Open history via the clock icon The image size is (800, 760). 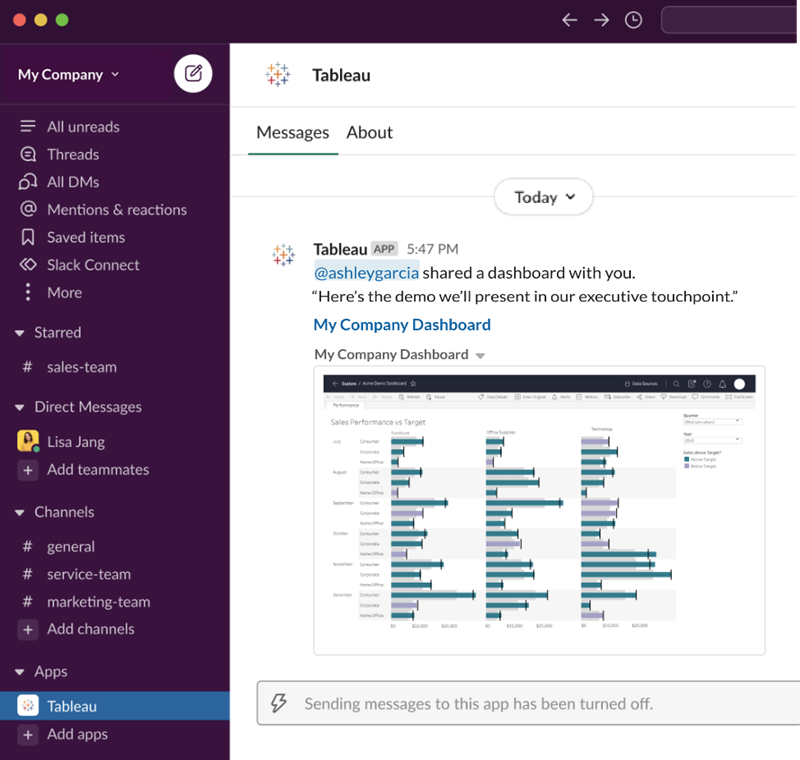tap(633, 19)
